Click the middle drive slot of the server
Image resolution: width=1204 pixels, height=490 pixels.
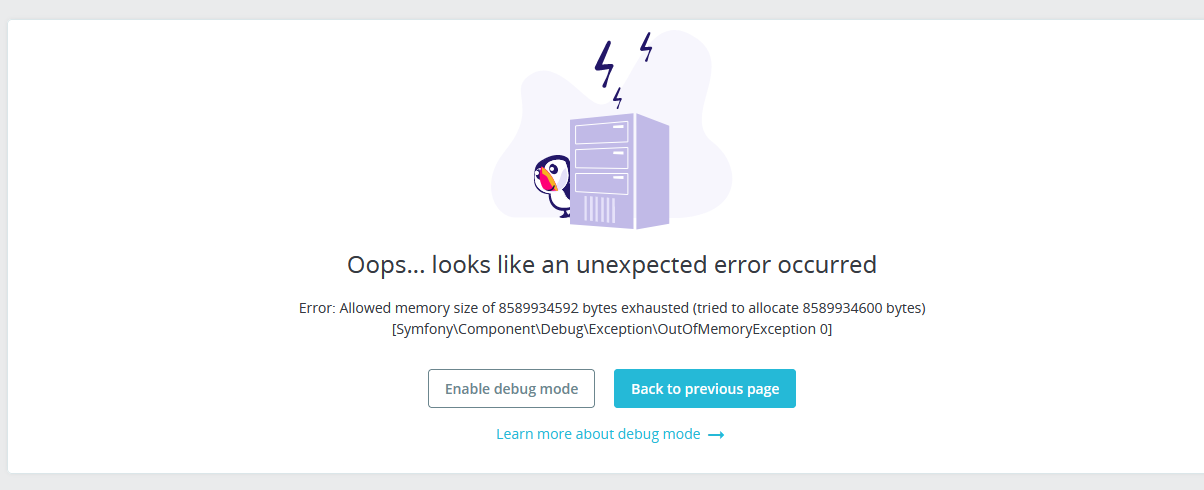pyautogui.click(x=600, y=158)
